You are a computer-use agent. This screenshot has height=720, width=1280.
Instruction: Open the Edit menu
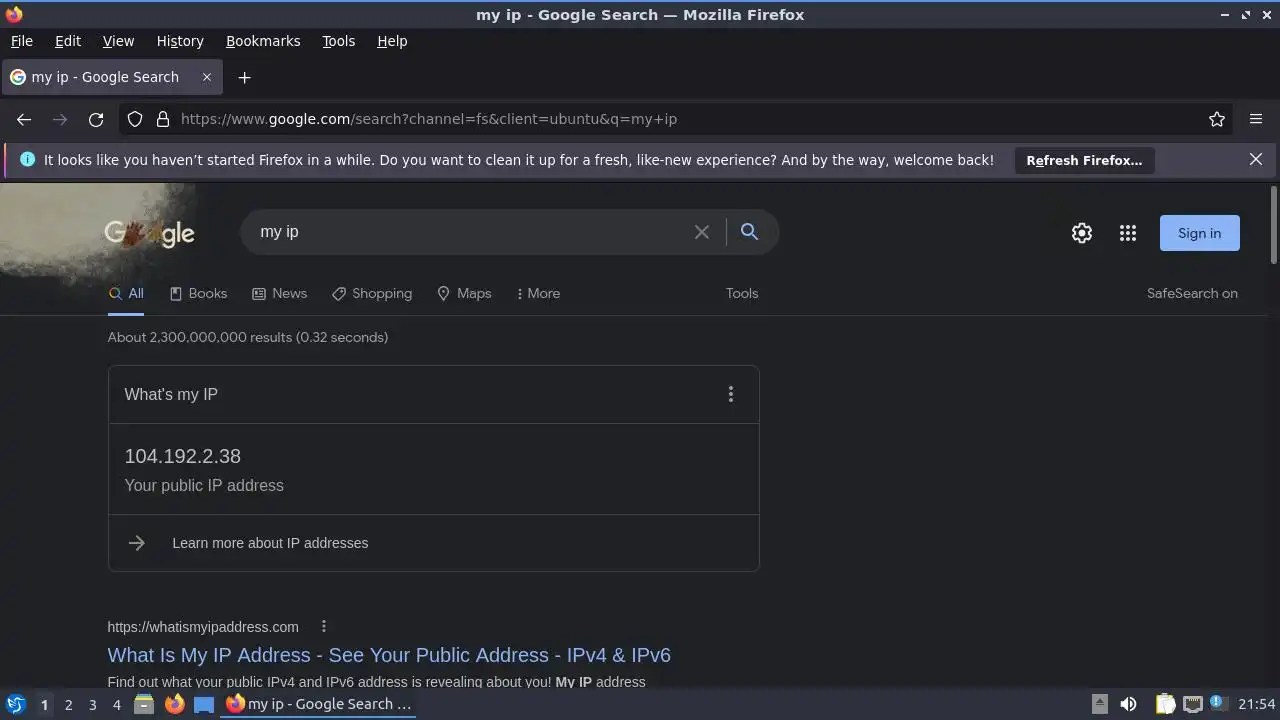(x=68, y=41)
